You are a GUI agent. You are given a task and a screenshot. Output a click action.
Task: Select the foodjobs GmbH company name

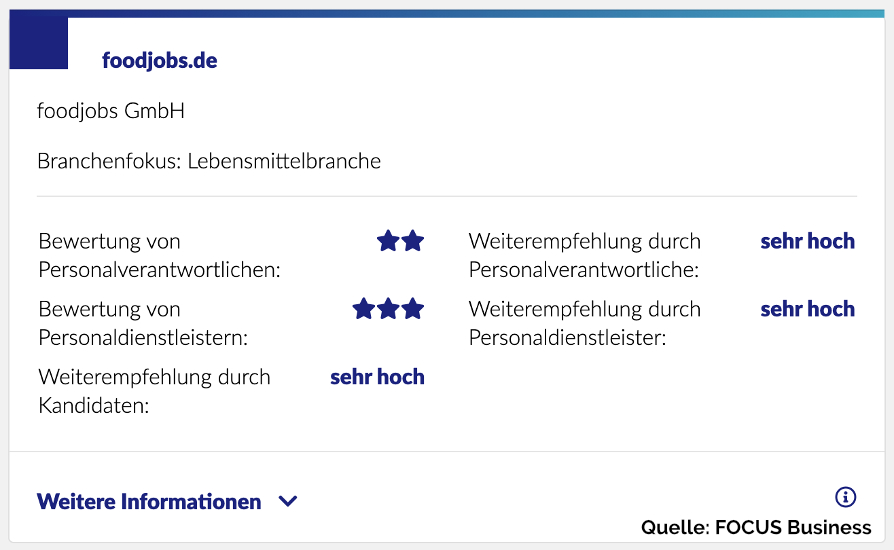click(x=111, y=111)
